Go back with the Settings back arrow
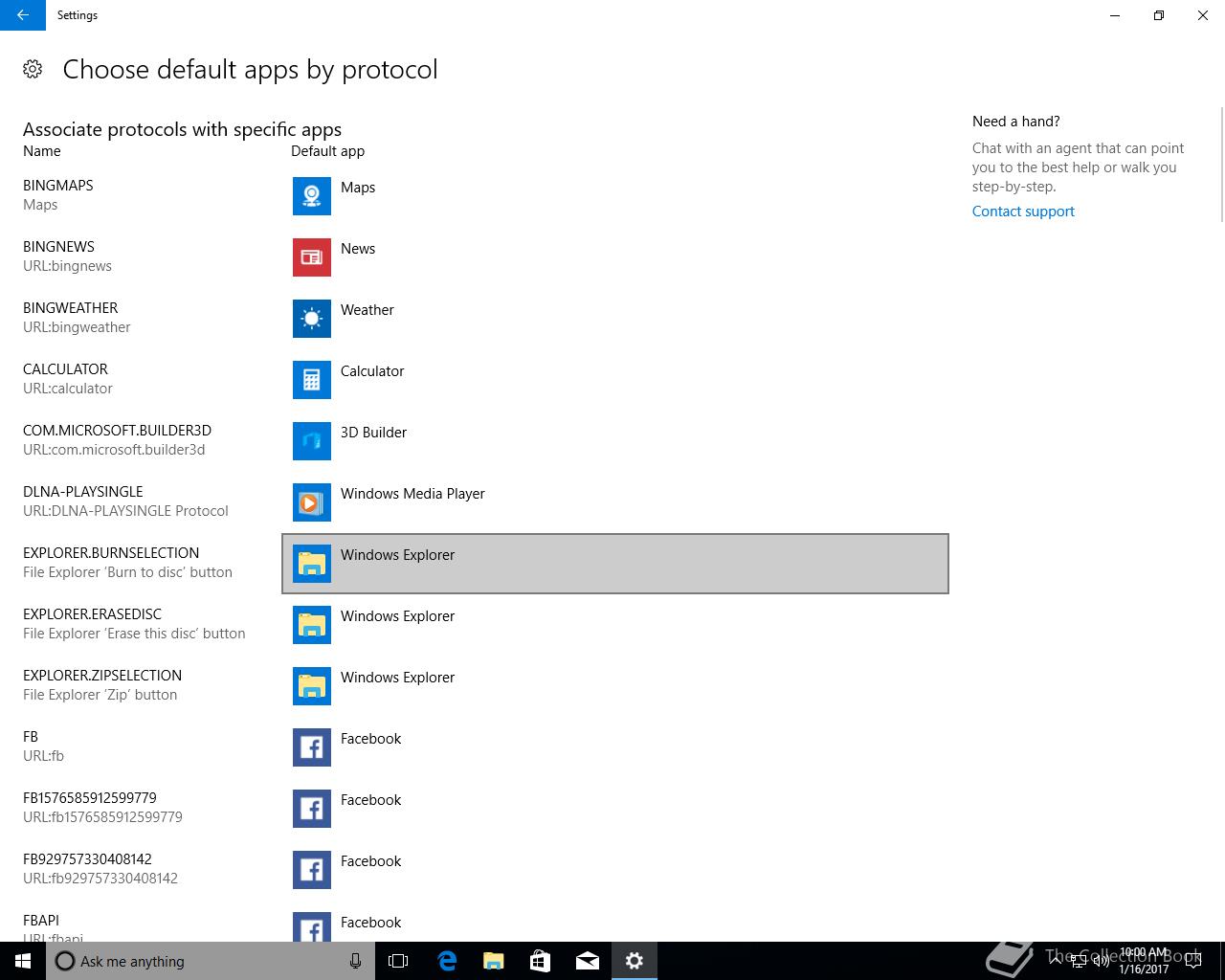 coord(23,15)
